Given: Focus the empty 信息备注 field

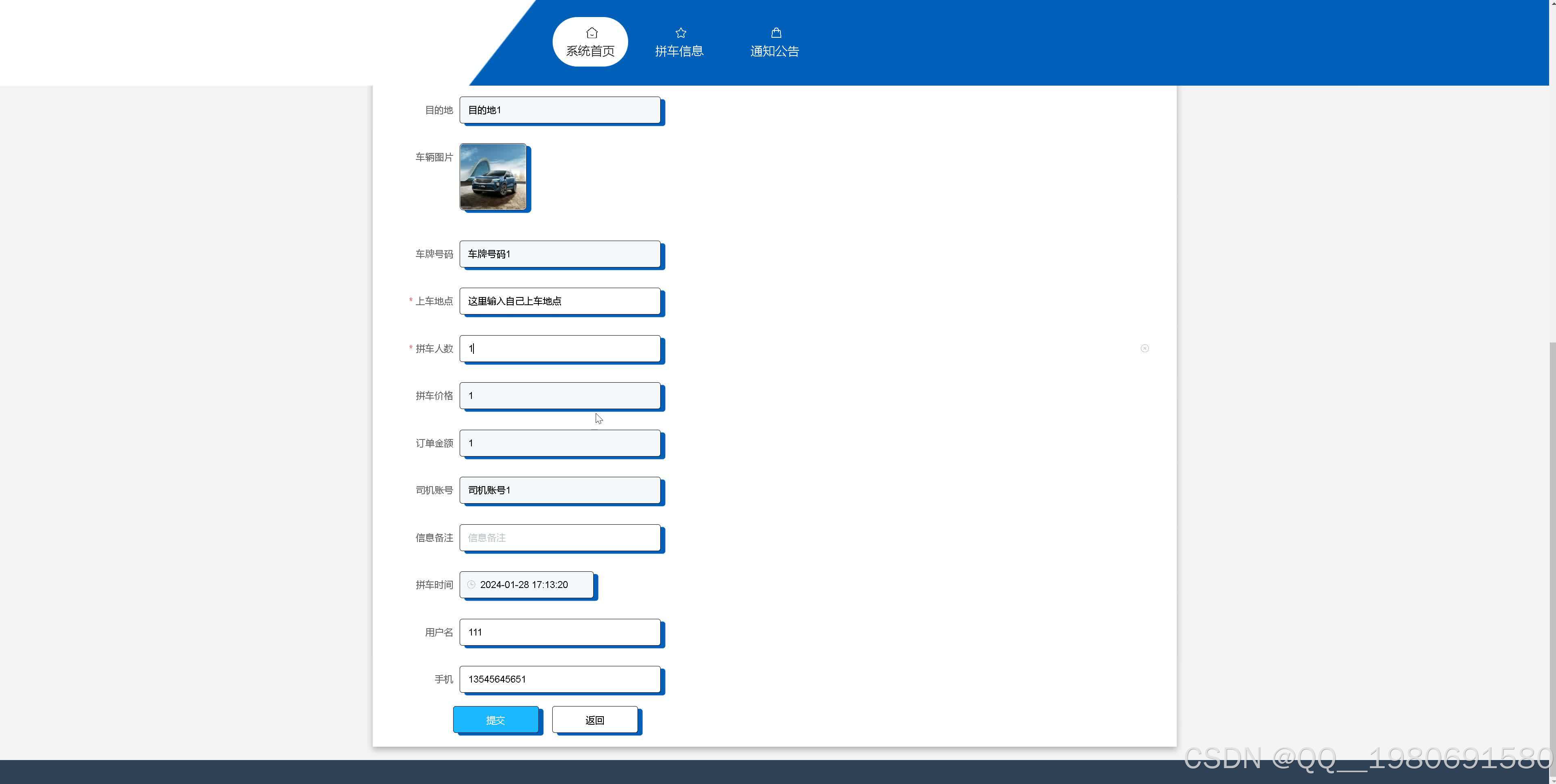Looking at the screenshot, I should pyautogui.click(x=559, y=537).
